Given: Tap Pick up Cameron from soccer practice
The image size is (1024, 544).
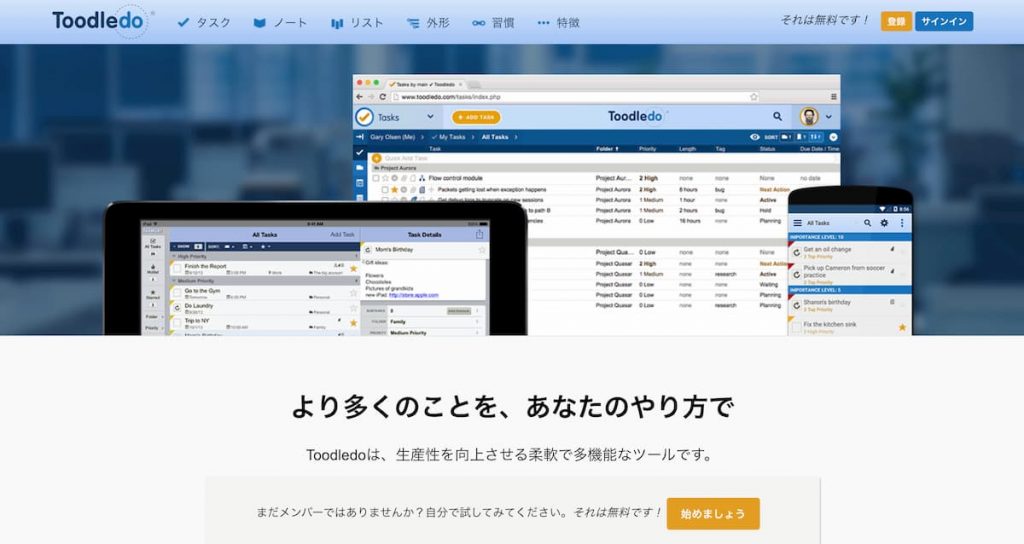Looking at the screenshot, I should pyautogui.click(x=844, y=272).
